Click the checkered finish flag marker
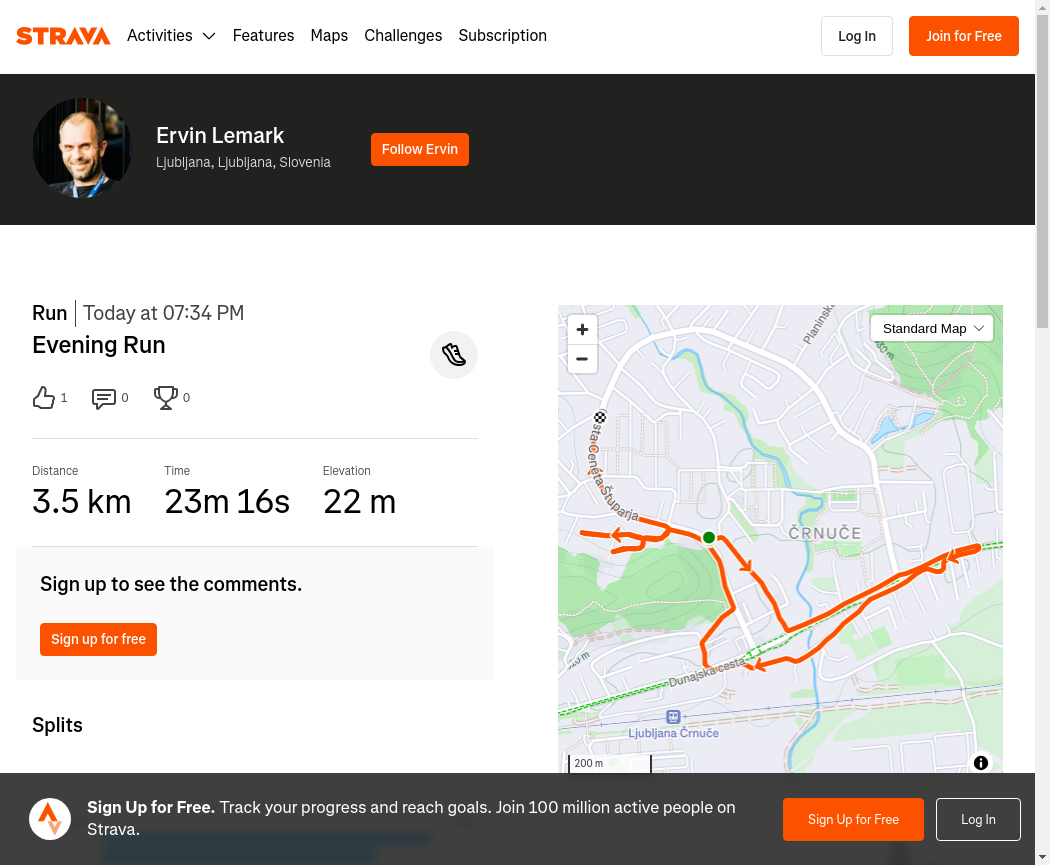1050x865 pixels. (x=600, y=417)
